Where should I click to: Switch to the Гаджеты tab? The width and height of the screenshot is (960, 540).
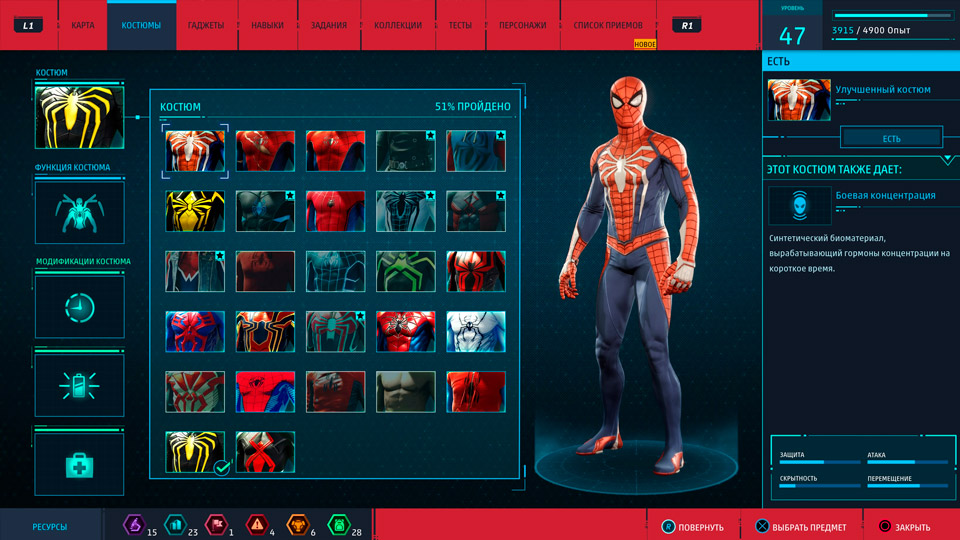(206, 25)
